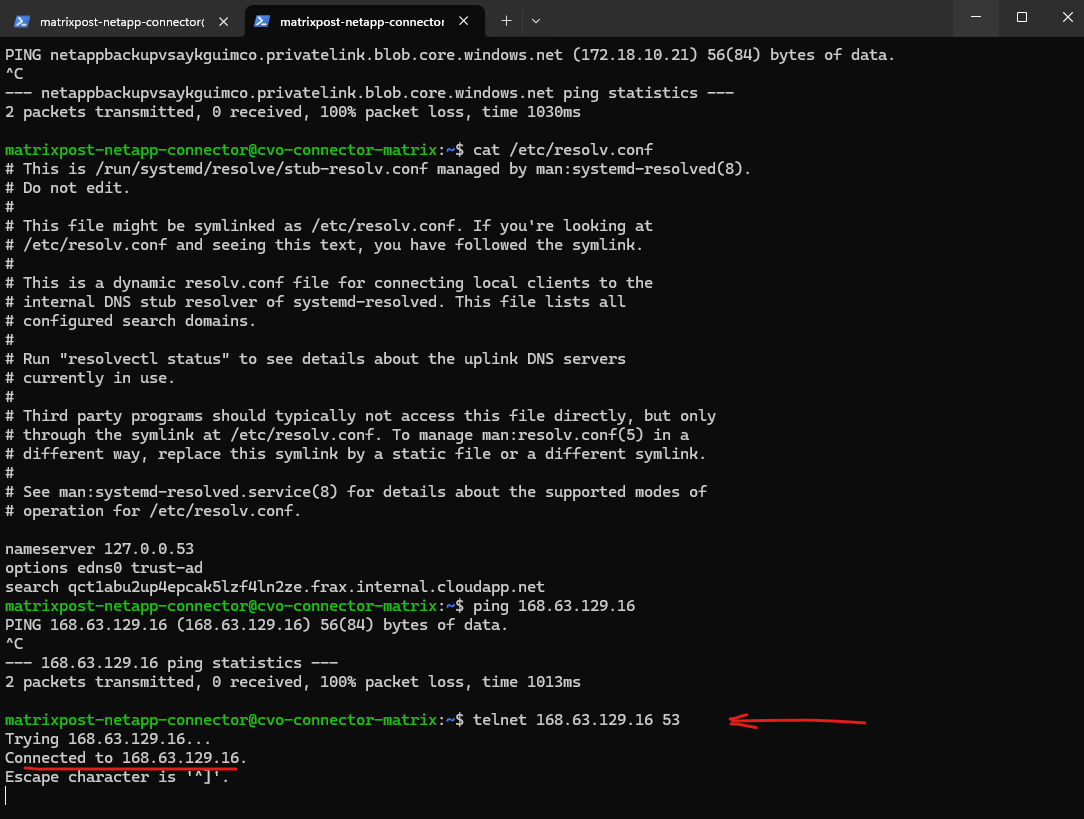The image size is (1084, 819).
Task: Click the line mentioning 'resolvectl status'
Action: 315,359
